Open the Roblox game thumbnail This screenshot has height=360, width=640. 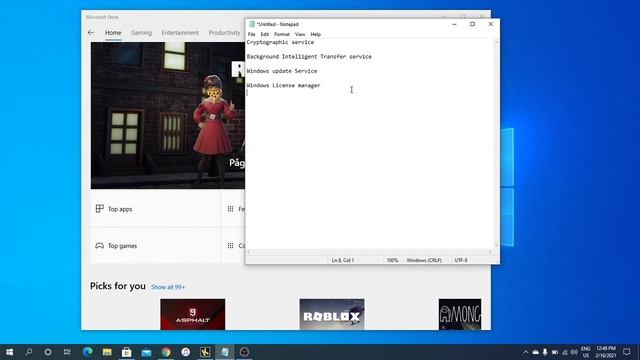point(332,314)
